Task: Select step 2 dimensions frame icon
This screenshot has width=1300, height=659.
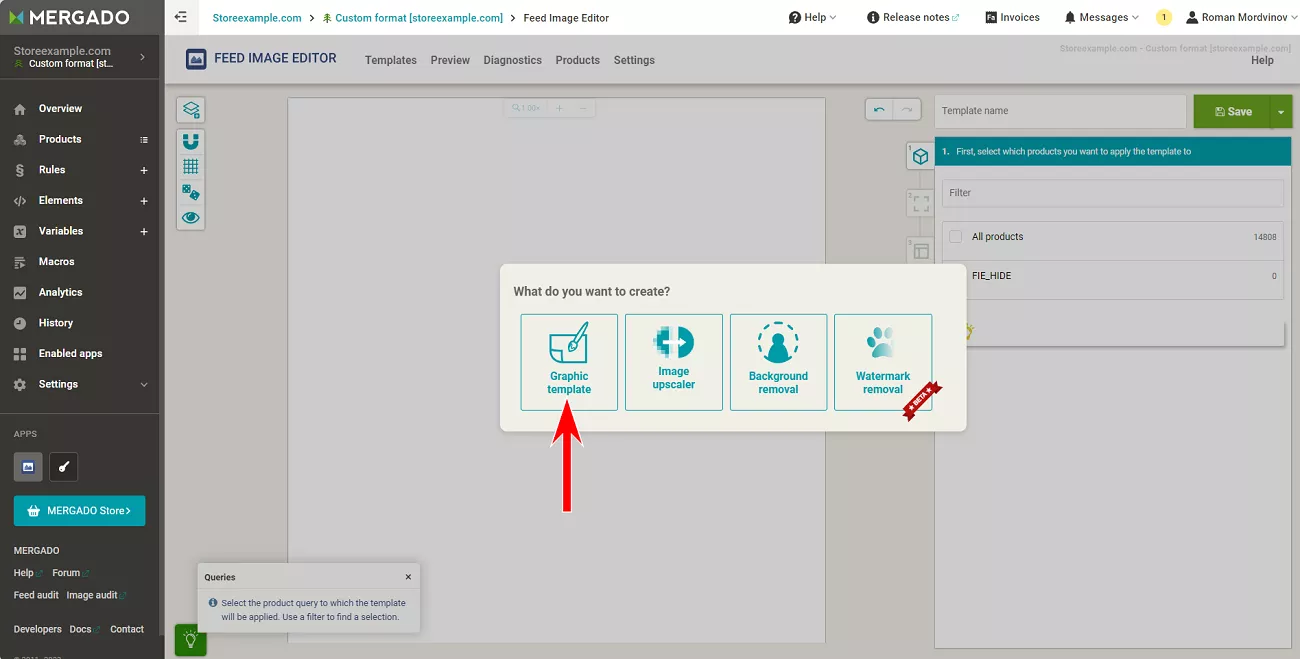Action: point(920,204)
